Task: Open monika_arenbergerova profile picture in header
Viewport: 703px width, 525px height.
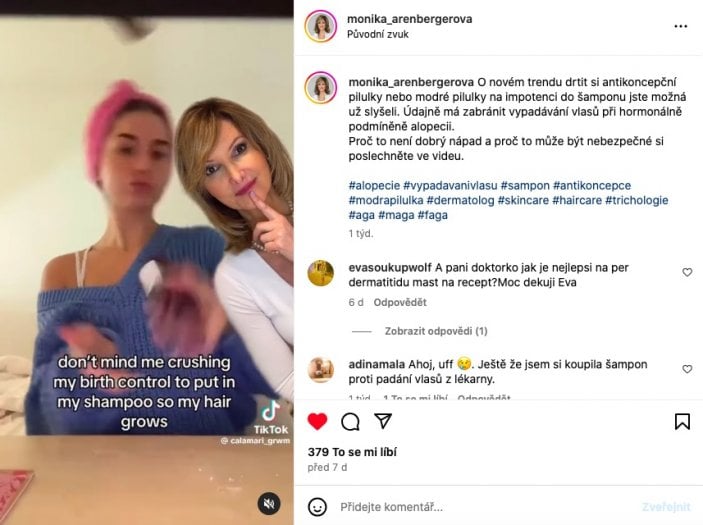Action: (321, 26)
